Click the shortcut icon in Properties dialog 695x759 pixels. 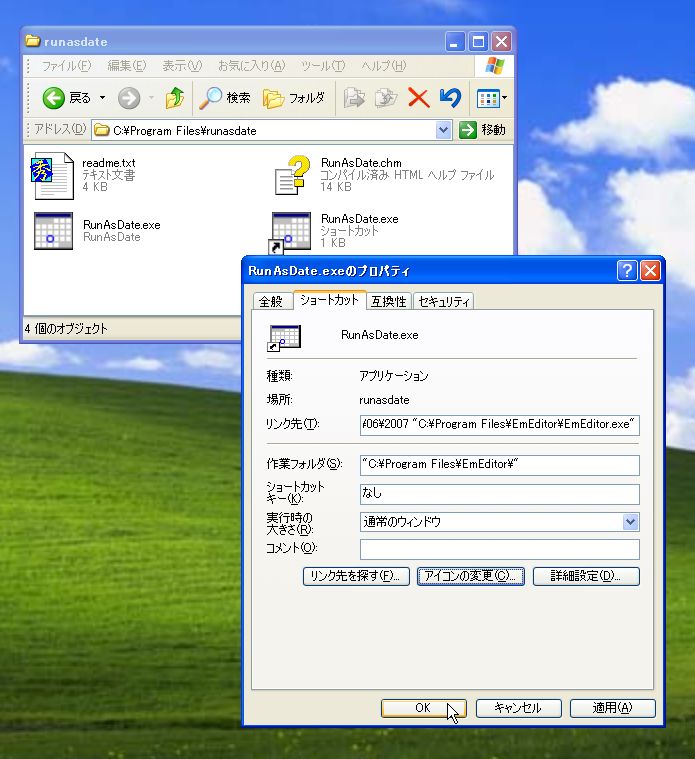pos(284,338)
